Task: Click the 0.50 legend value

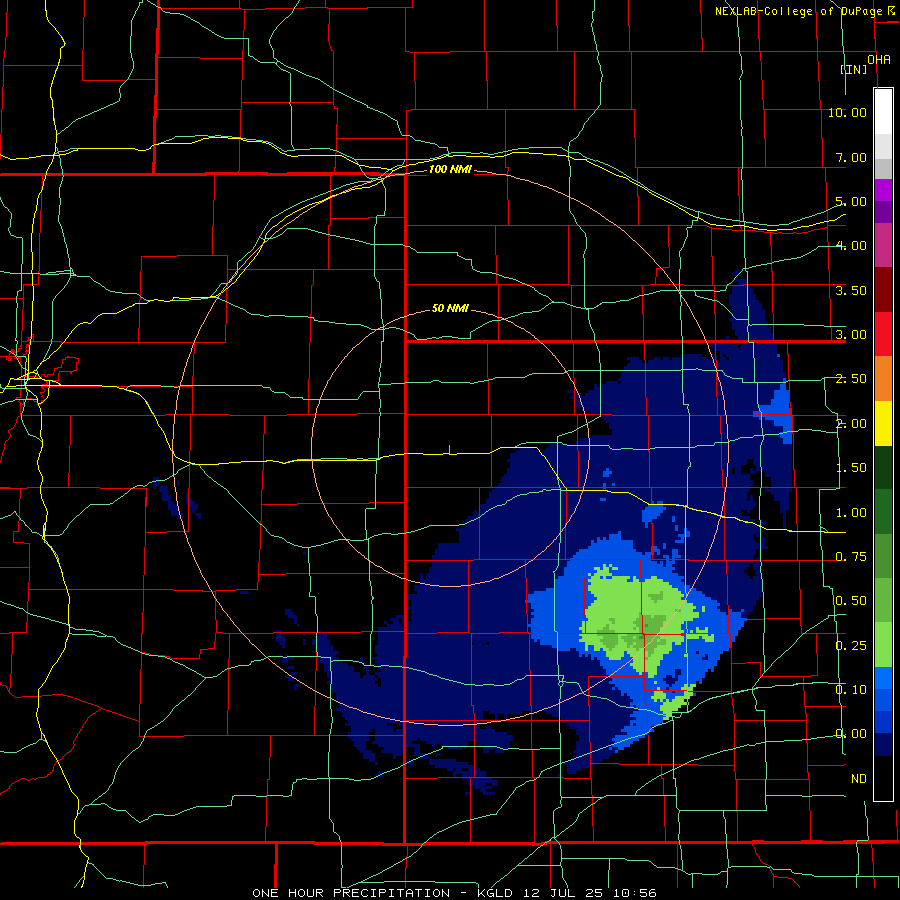Action: click(851, 601)
